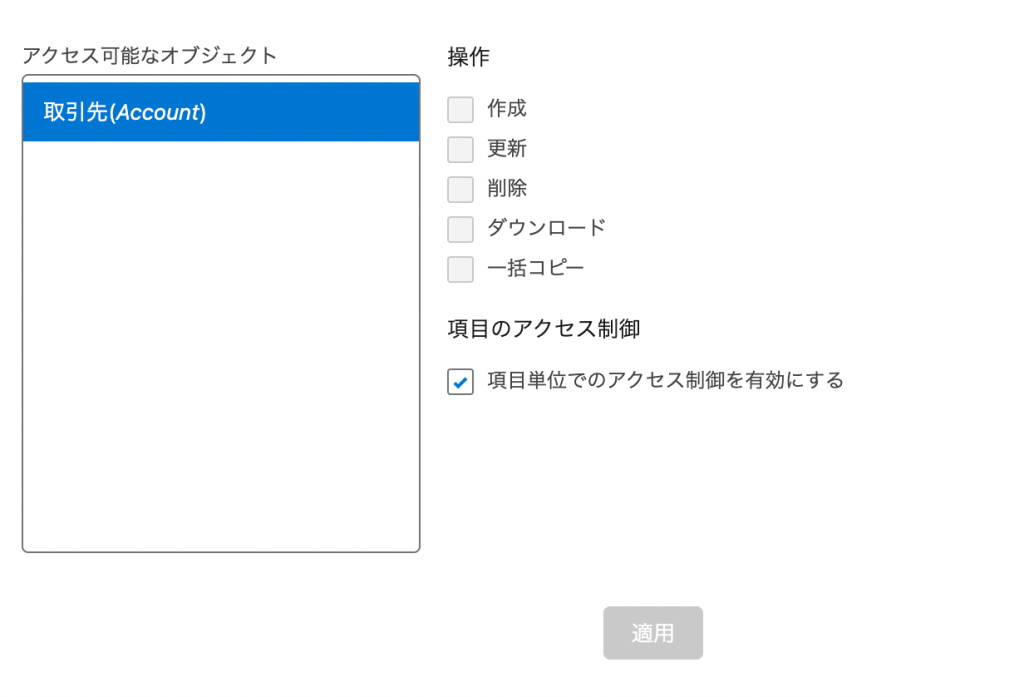Click the 削除 label text
This screenshot has height=697, width=1024.
pyautogui.click(x=507, y=188)
